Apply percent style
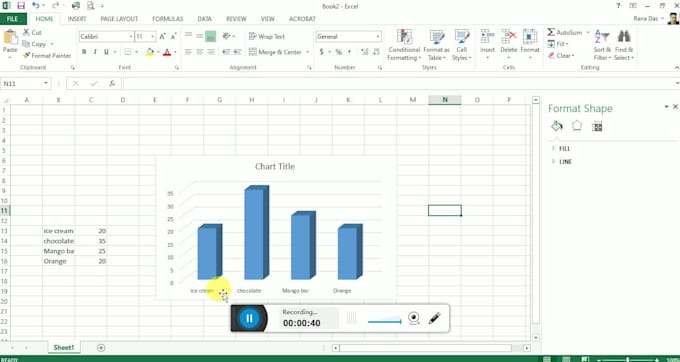The image size is (680, 362). coord(339,52)
